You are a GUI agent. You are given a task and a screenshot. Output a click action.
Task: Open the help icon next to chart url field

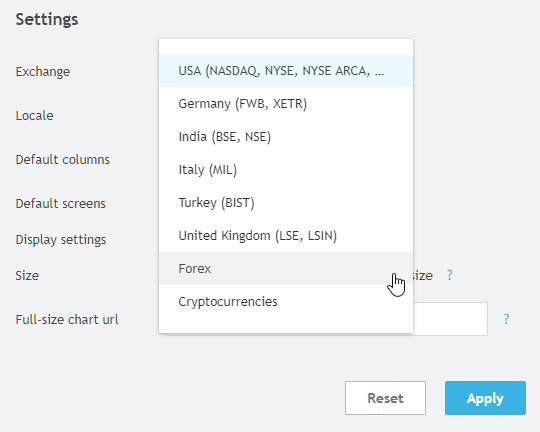pyautogui.click(x=506, y=319)
